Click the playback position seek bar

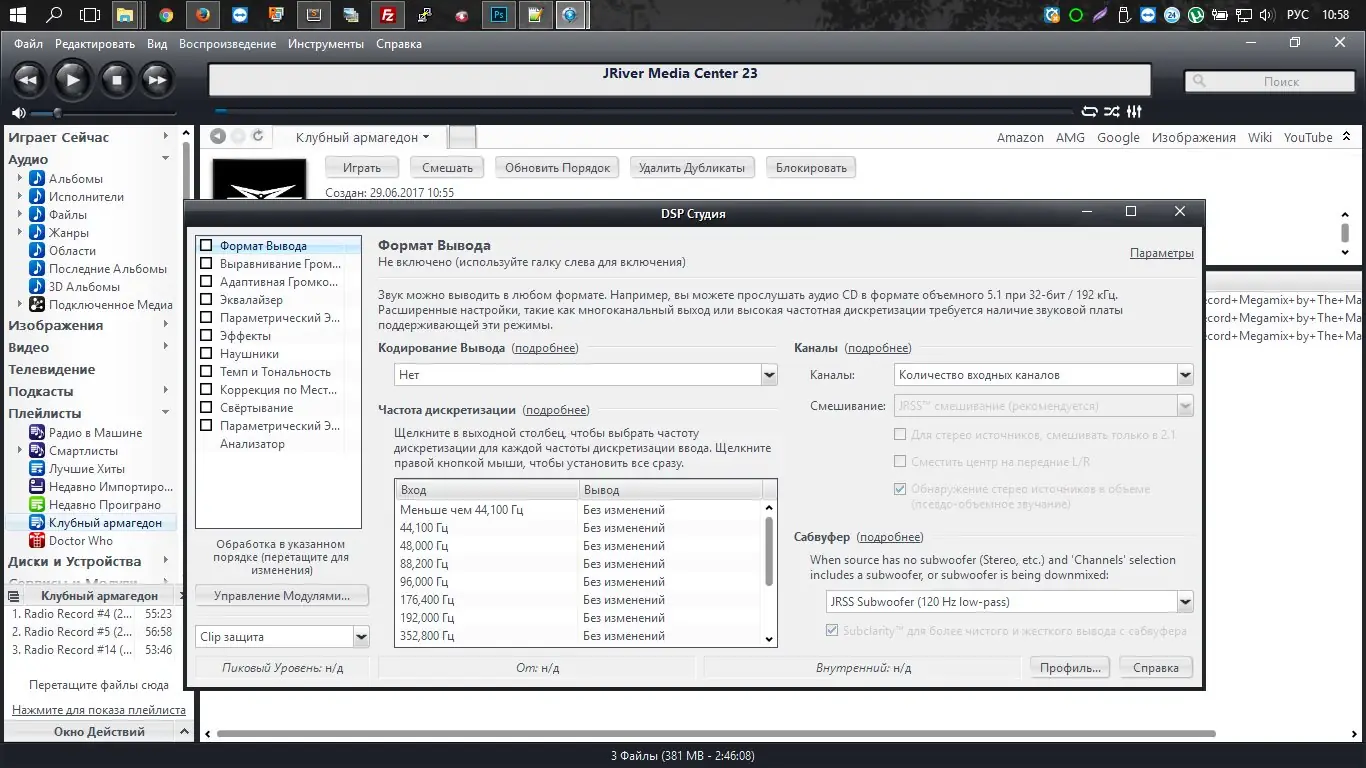coord(643,112)
